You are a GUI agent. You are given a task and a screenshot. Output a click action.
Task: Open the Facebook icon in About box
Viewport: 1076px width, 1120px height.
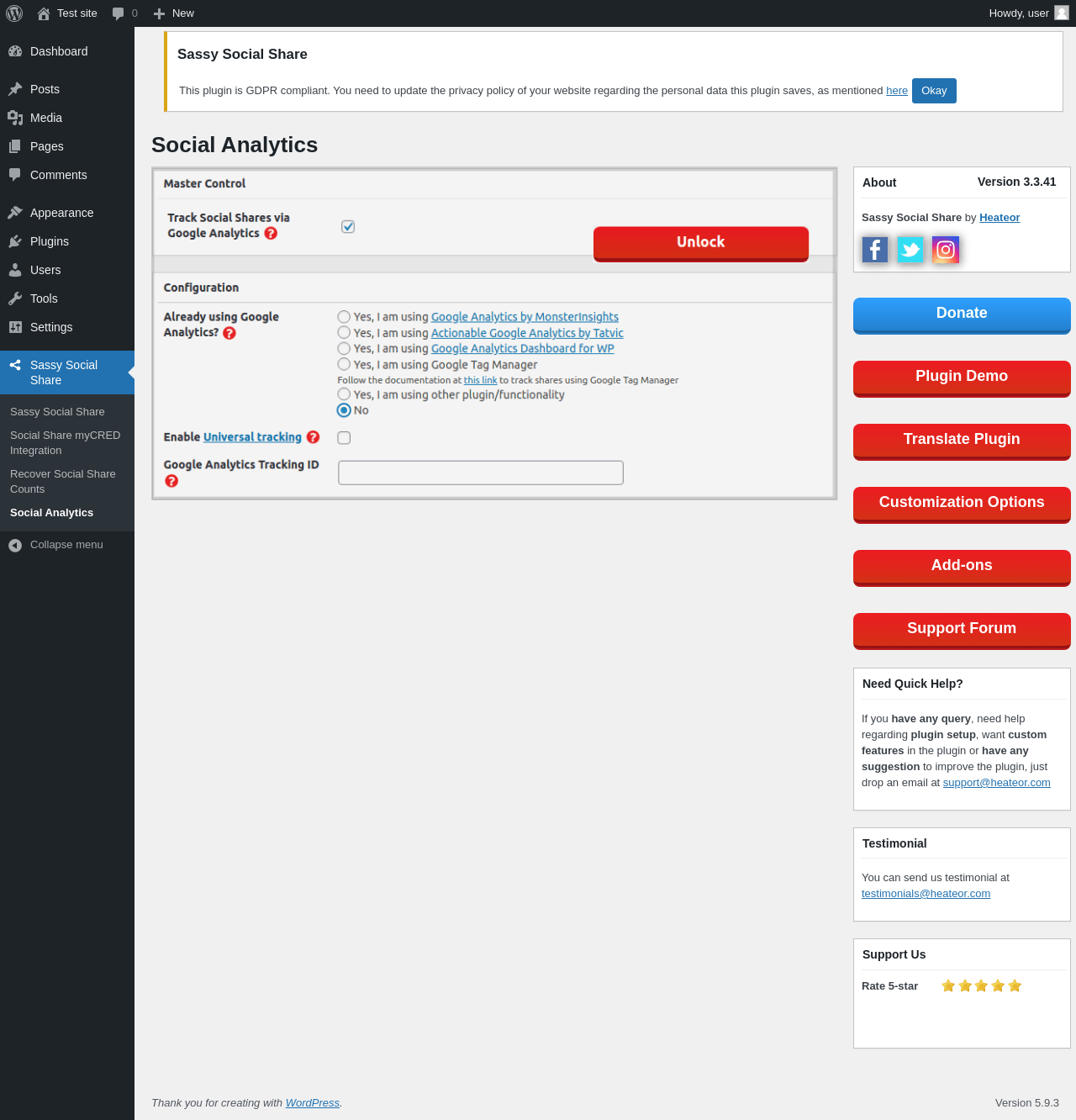pos(875,250)
